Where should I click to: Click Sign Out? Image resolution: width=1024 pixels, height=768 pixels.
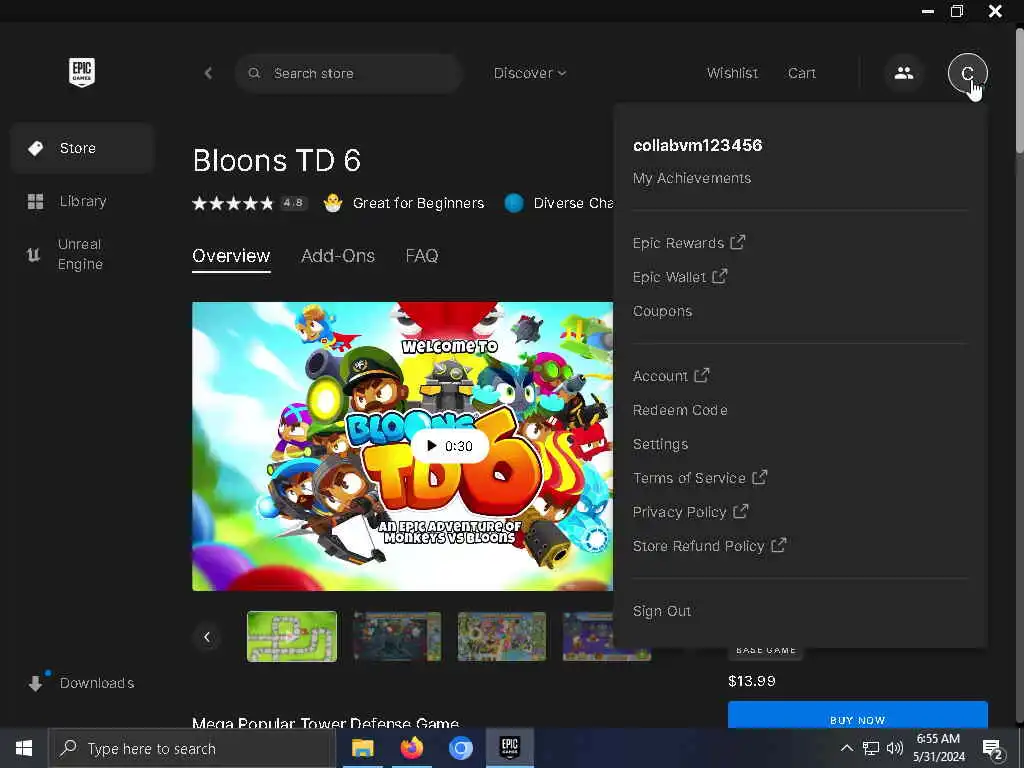[662, 611]
